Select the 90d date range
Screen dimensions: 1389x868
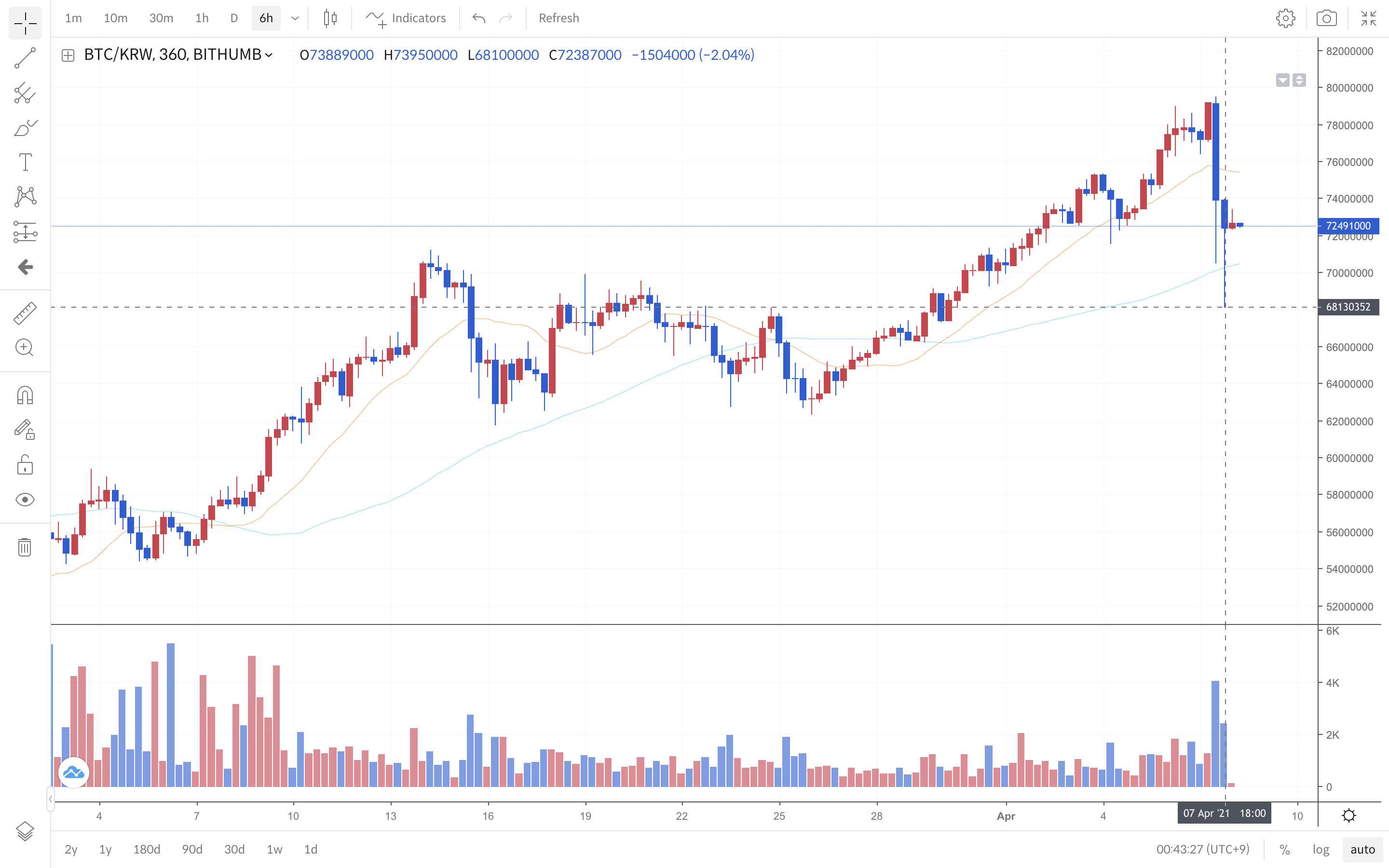tap(192, 849)
